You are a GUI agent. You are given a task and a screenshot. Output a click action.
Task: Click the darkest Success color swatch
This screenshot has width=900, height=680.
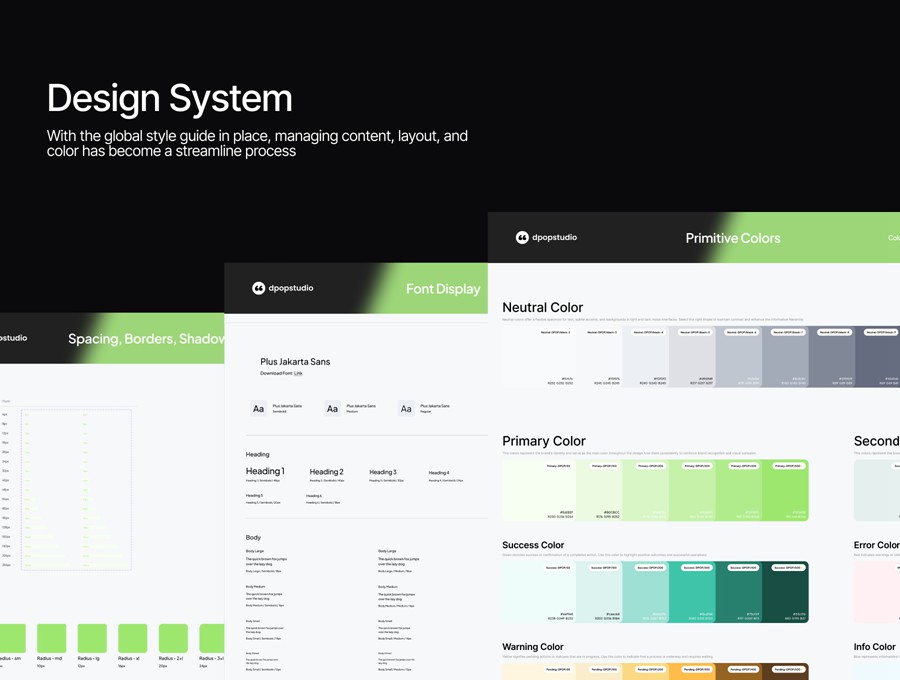click(785, 590)
